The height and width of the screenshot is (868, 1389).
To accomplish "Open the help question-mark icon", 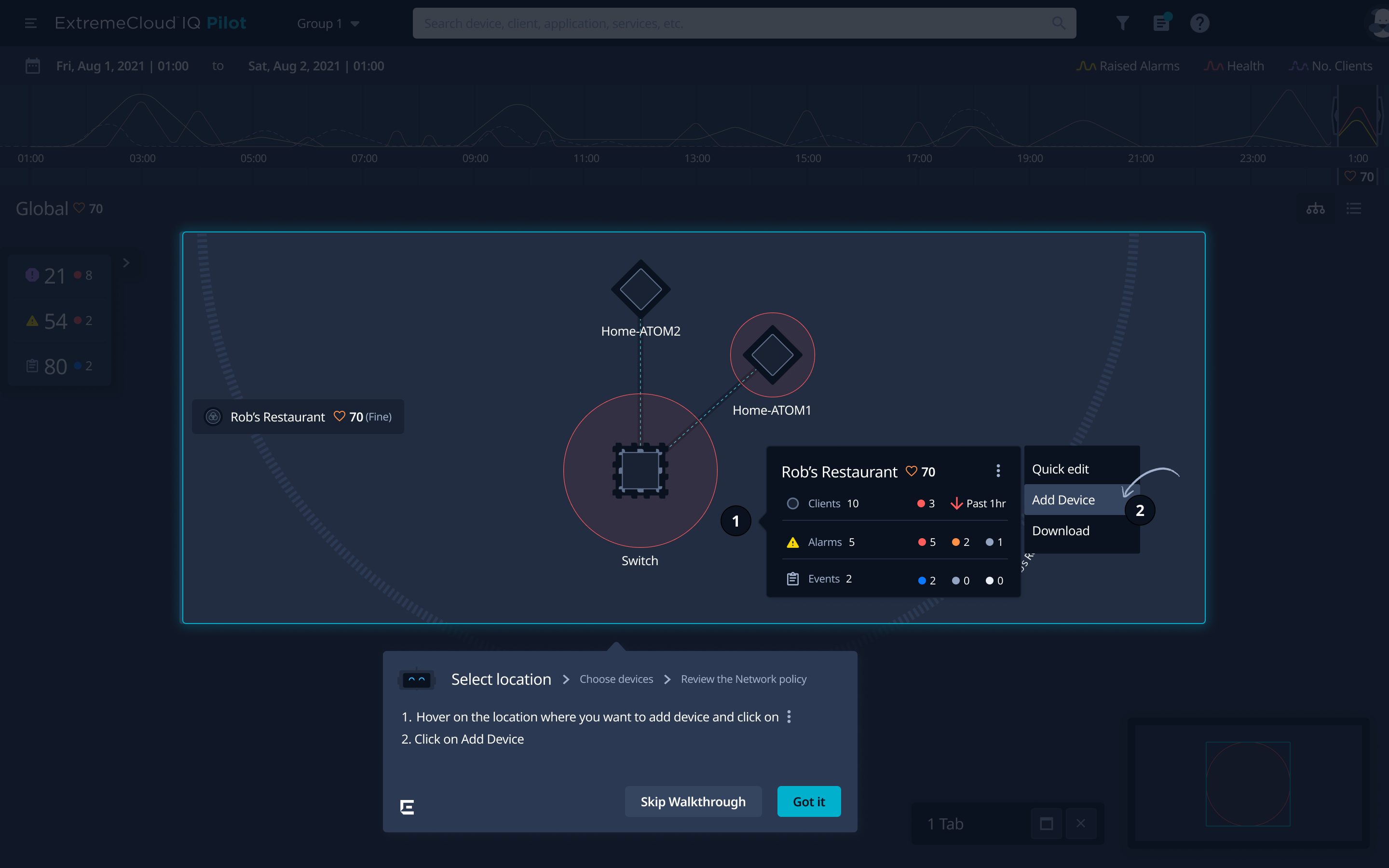I will pos(1199,23).
